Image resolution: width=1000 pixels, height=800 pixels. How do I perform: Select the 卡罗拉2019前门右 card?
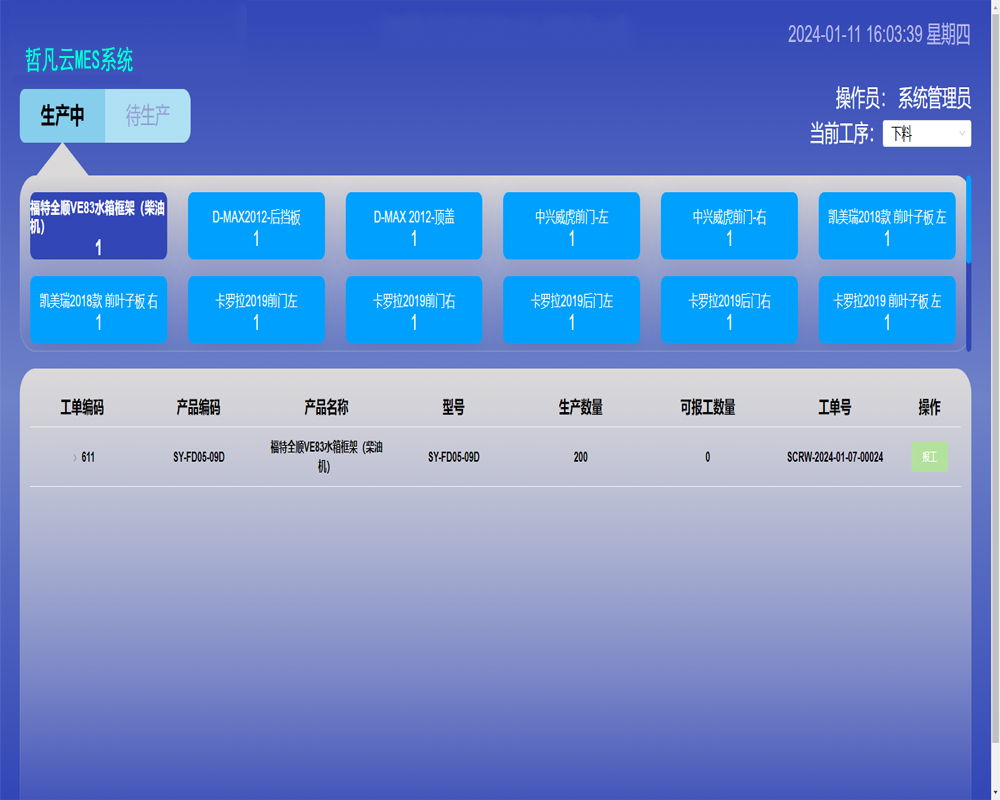pyautogui.click(x=414, y=310)
